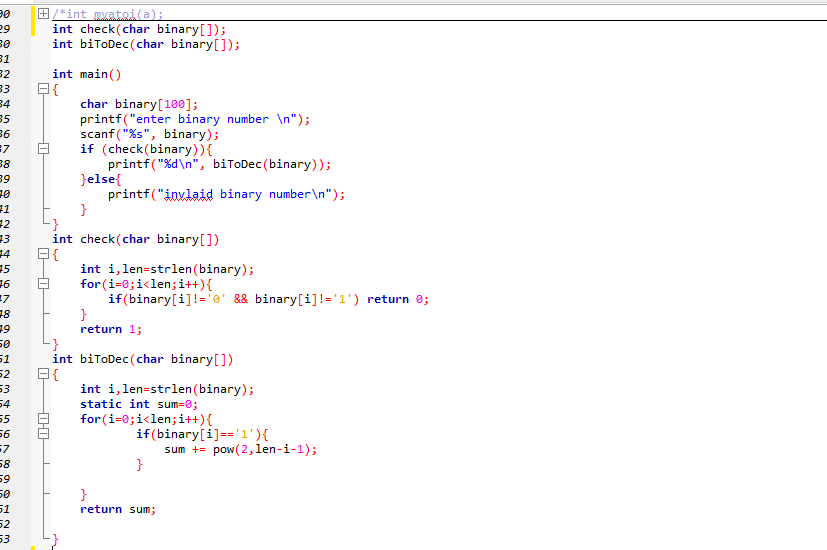
Task: Fold the for loop inside check function
Action: 42,284
